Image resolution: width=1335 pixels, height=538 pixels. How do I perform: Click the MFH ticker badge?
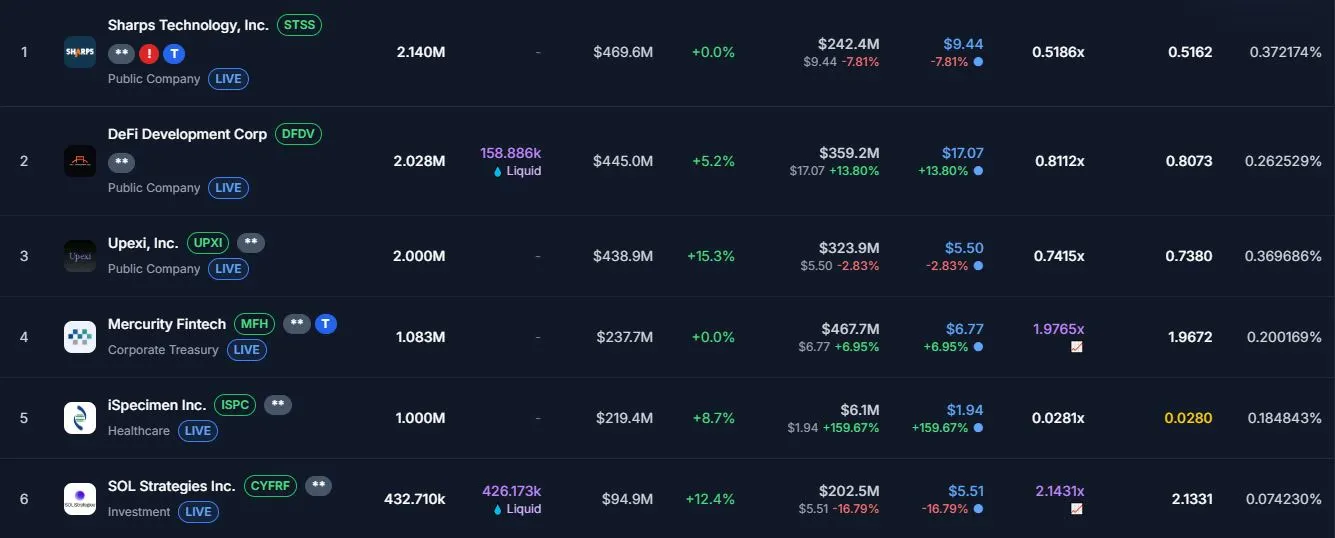[x=254, y=324]
